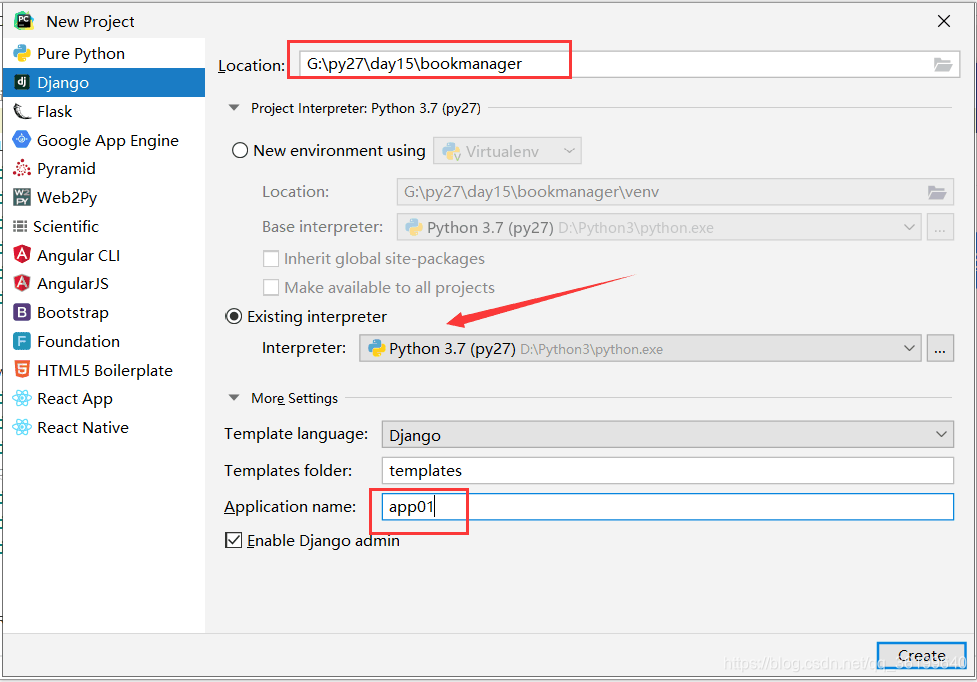The width and height of the screenshot is (977, 682).
Task: Select Existing interpreter radio button
Action: coord(234,316)
